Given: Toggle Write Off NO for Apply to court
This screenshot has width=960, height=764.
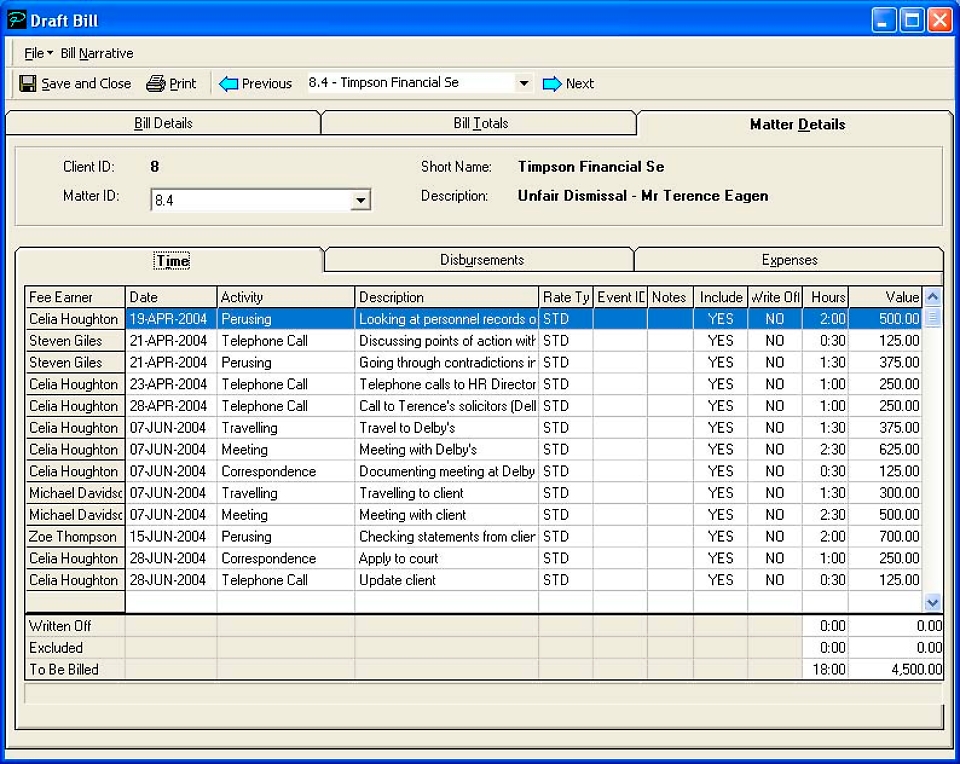Looking at the screenshot, I should pos(774,558).
